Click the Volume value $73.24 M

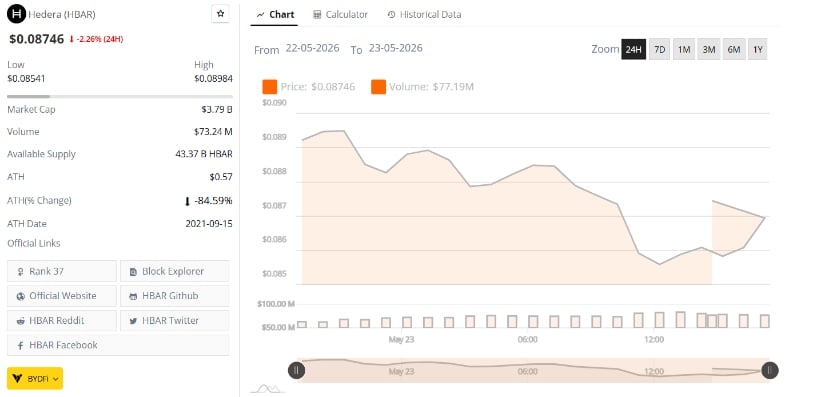213,132
